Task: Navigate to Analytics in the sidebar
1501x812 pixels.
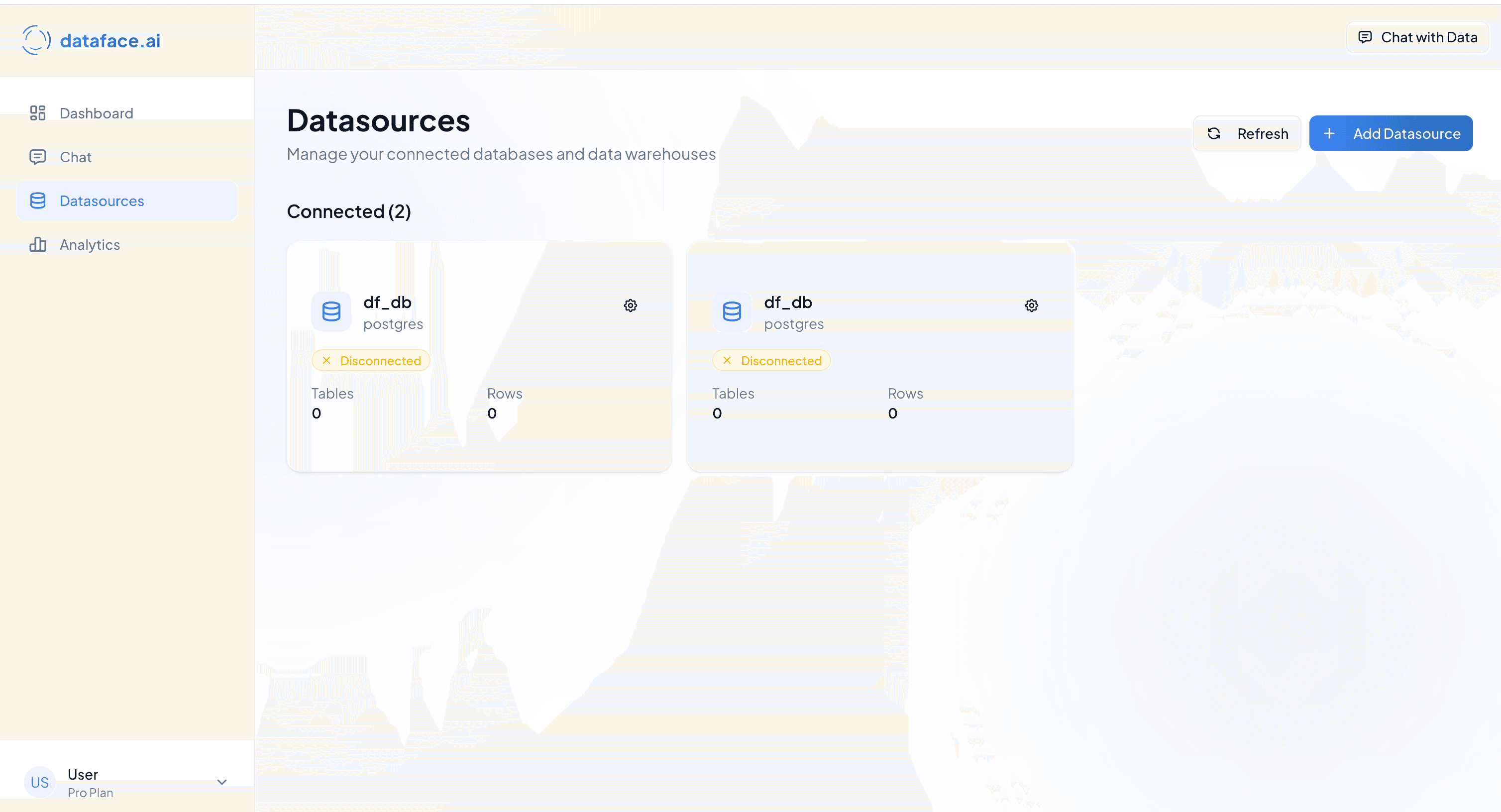Action: pos(89,244)
